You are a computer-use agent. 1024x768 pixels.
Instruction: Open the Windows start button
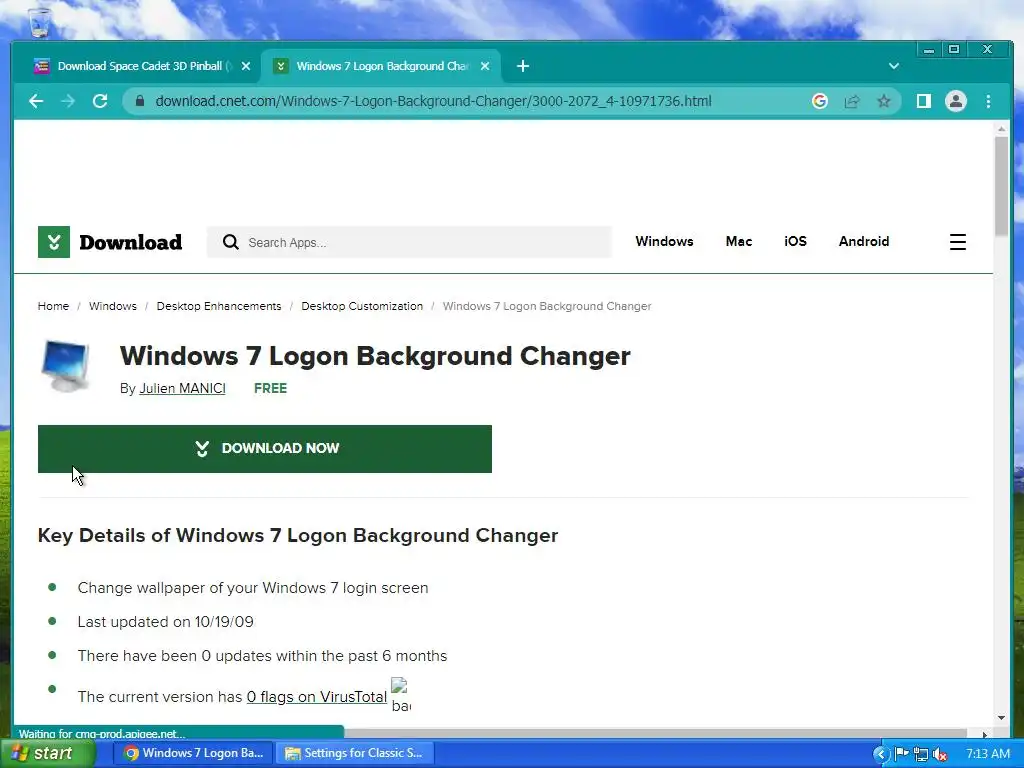pyautogui.click(x=48, y=754)
